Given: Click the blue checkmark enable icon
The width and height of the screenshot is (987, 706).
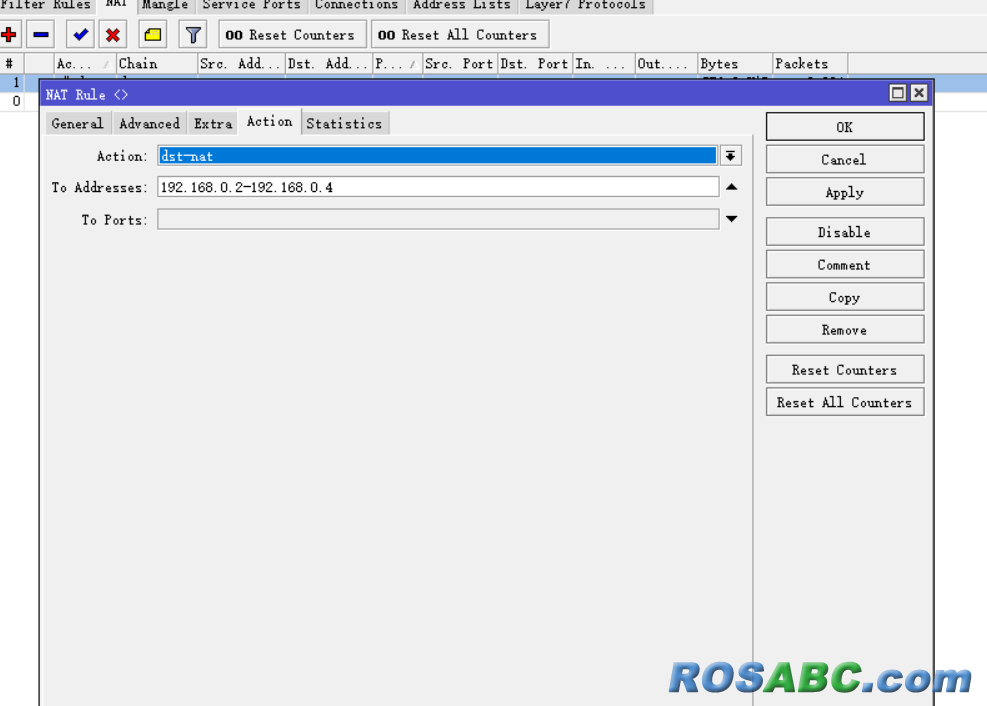Looking at the screenshot, I should coord(81,35).
